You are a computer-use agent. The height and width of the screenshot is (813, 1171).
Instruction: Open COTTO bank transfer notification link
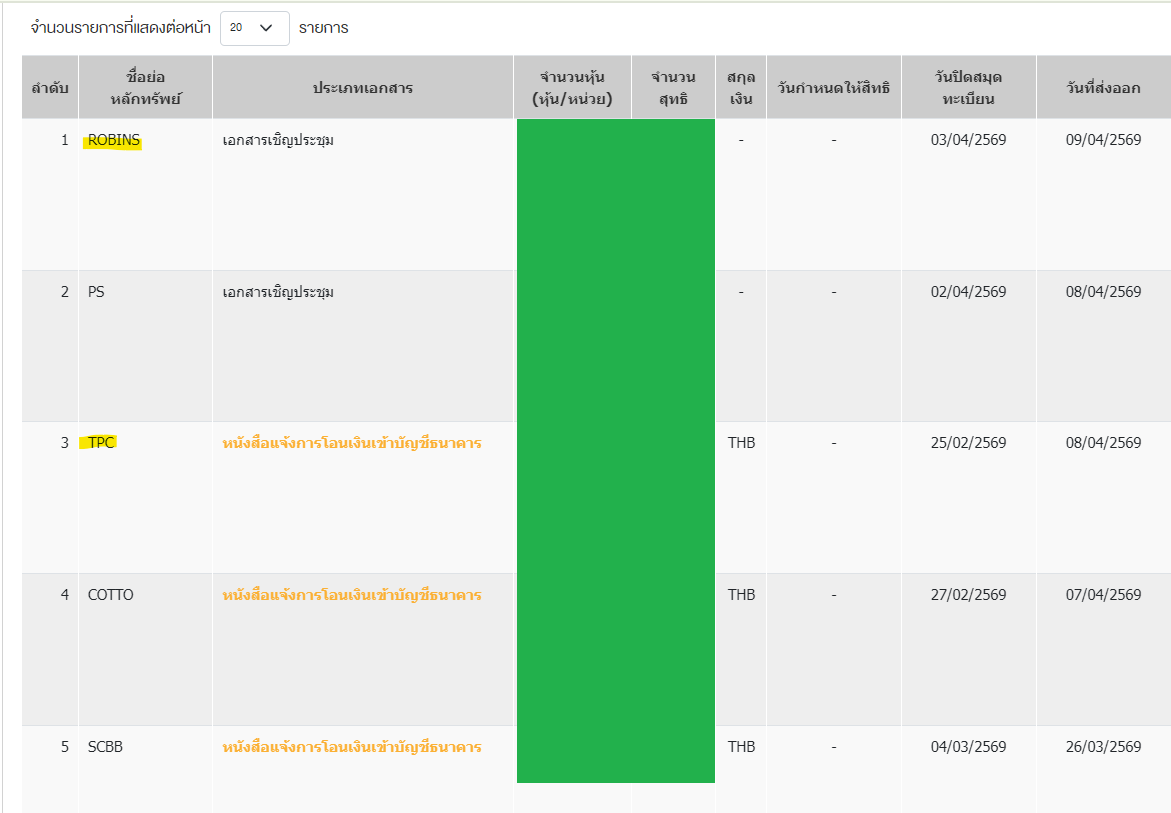[352, 595]
